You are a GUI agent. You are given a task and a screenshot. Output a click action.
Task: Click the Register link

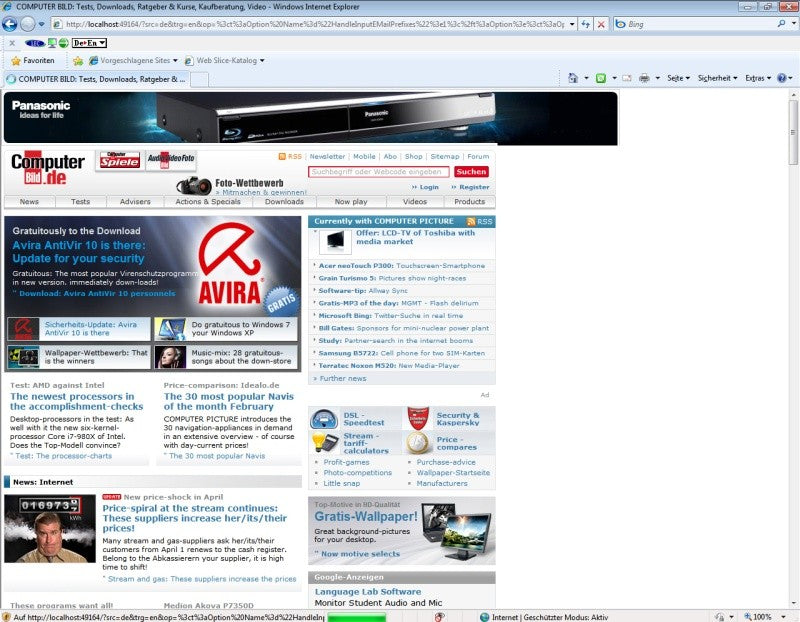474,187
